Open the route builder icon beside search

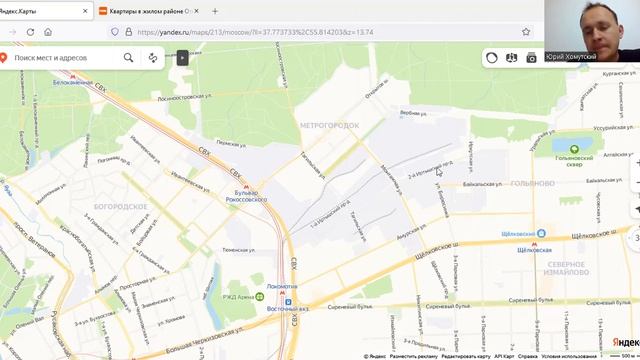[153, 58]
